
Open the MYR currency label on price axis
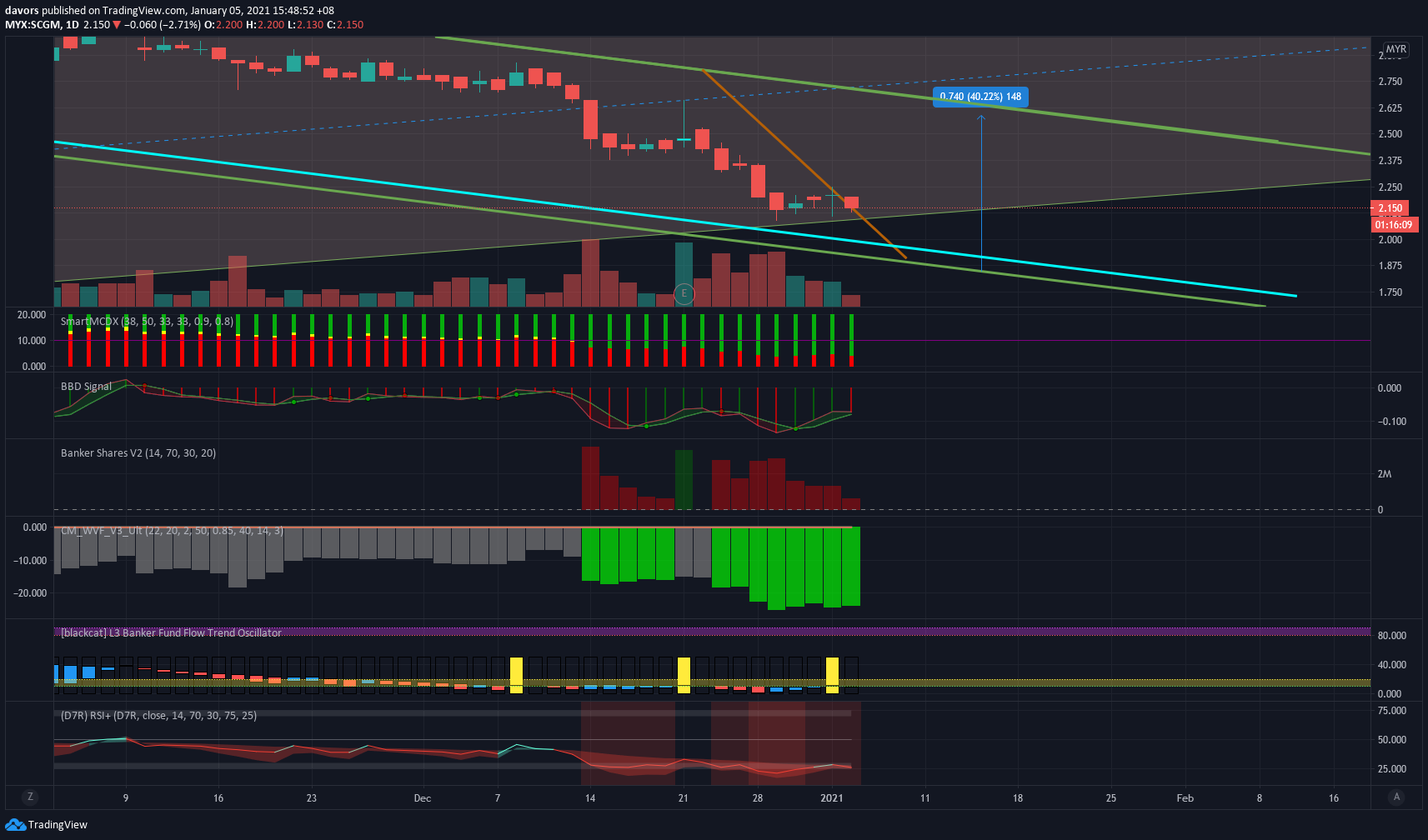pyautogui.click(x=1396, y=49)
